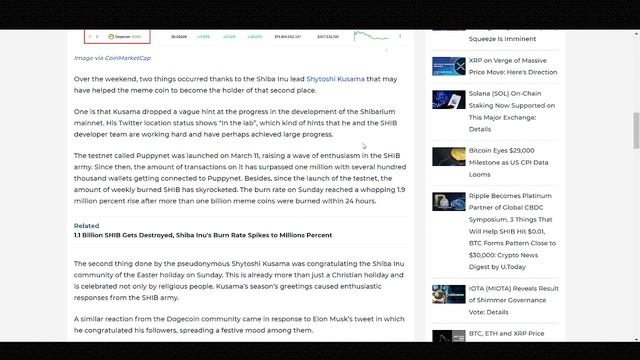This screenshot has width=640, height=360.
Task: Click paragraph starting 'The testnet called Puppynet'
Action: tap(240, 178)
